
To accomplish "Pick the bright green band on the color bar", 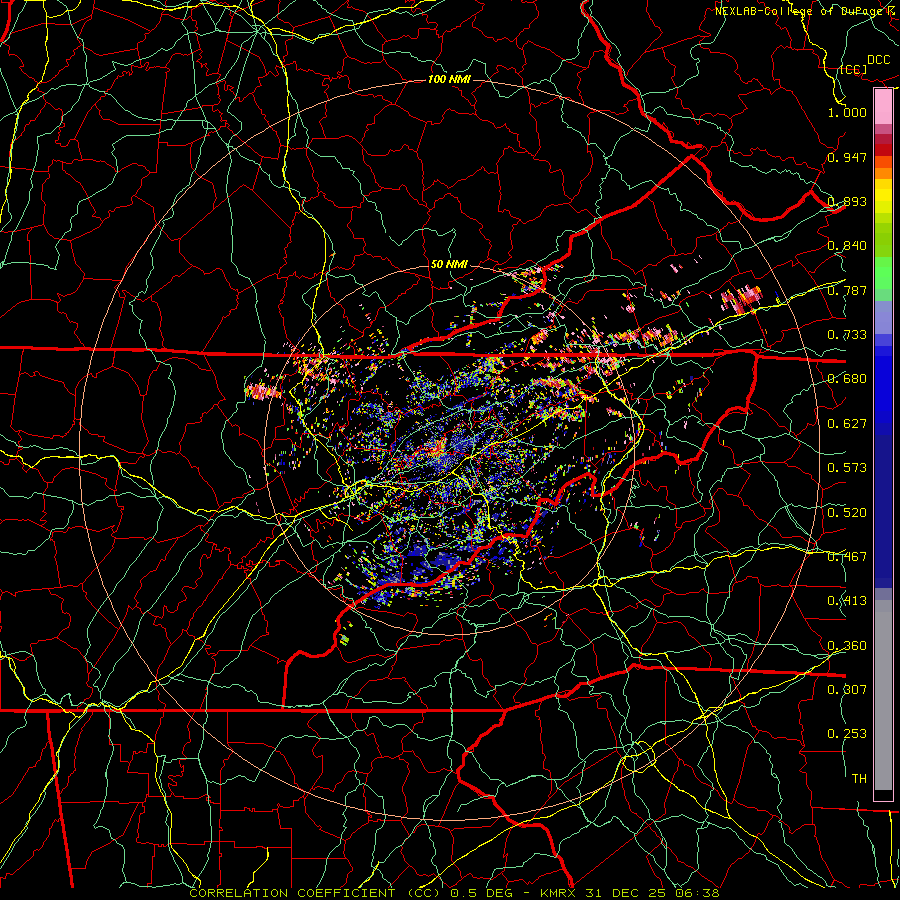I will (x=883, y=274).
